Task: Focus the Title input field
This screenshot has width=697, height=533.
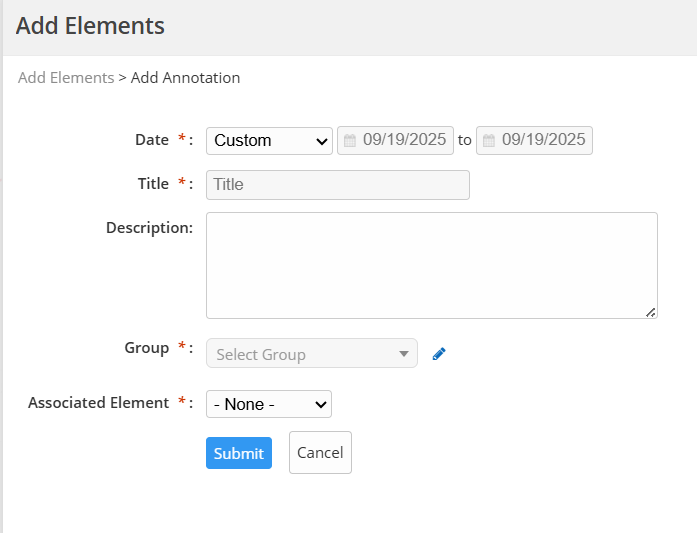Action: (337, 185)
